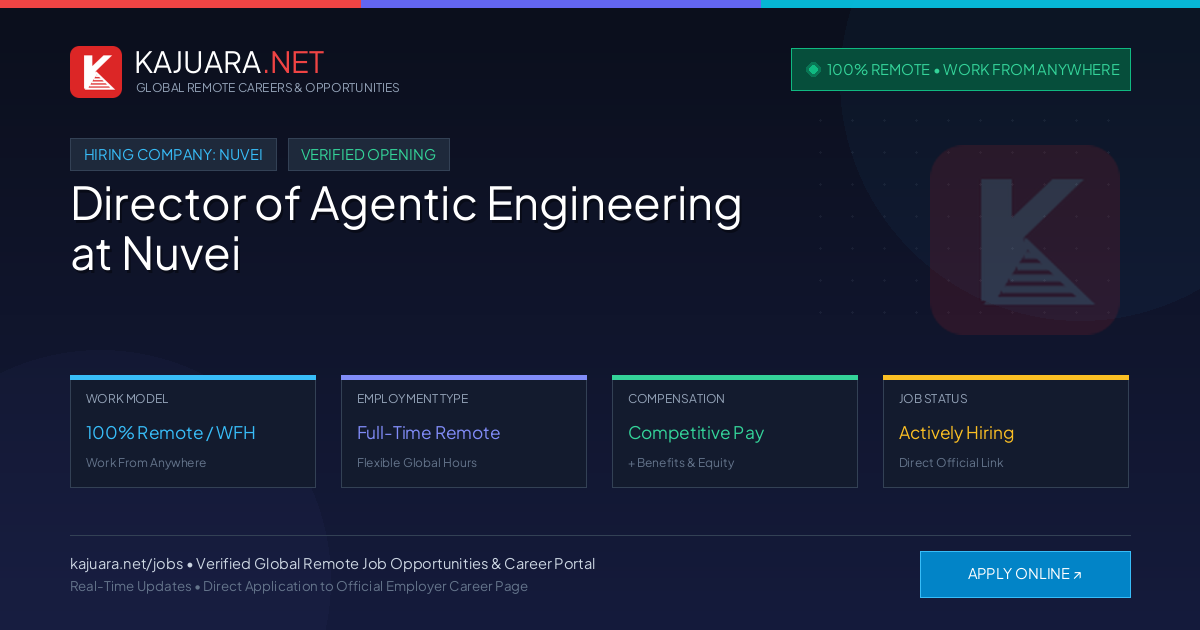Viewport: 1200px width, 630px height.
Task: Click 'Flexible Global Hours' subtext
Action: tap(417, 463)
